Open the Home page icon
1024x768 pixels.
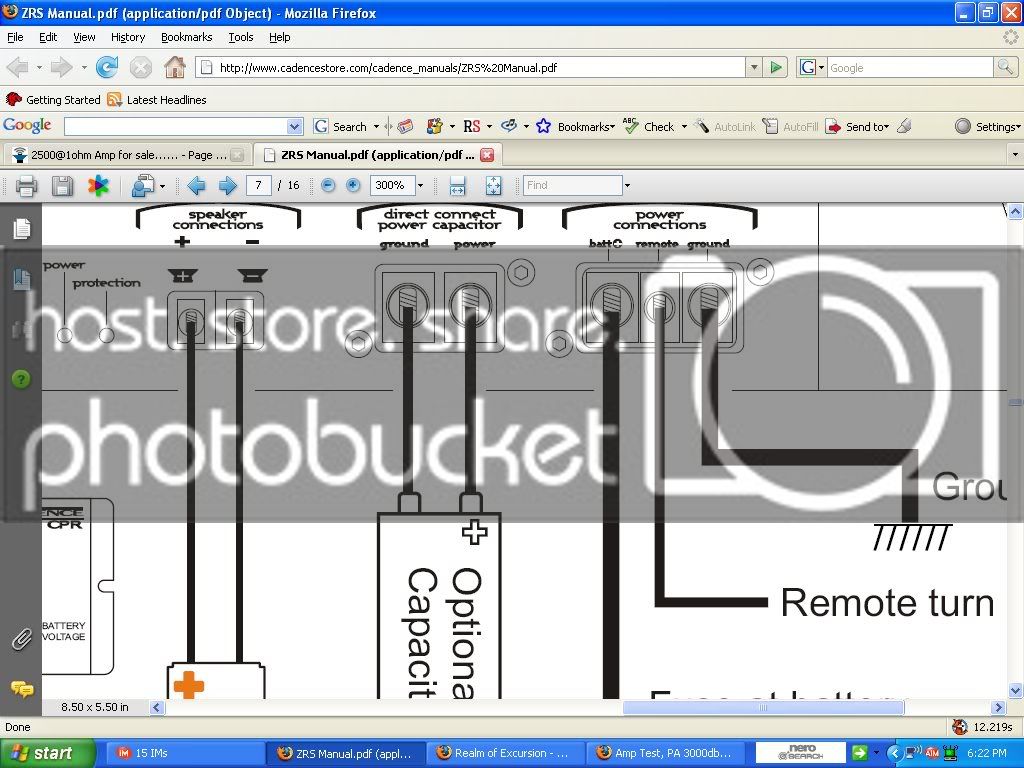(174, 67)
